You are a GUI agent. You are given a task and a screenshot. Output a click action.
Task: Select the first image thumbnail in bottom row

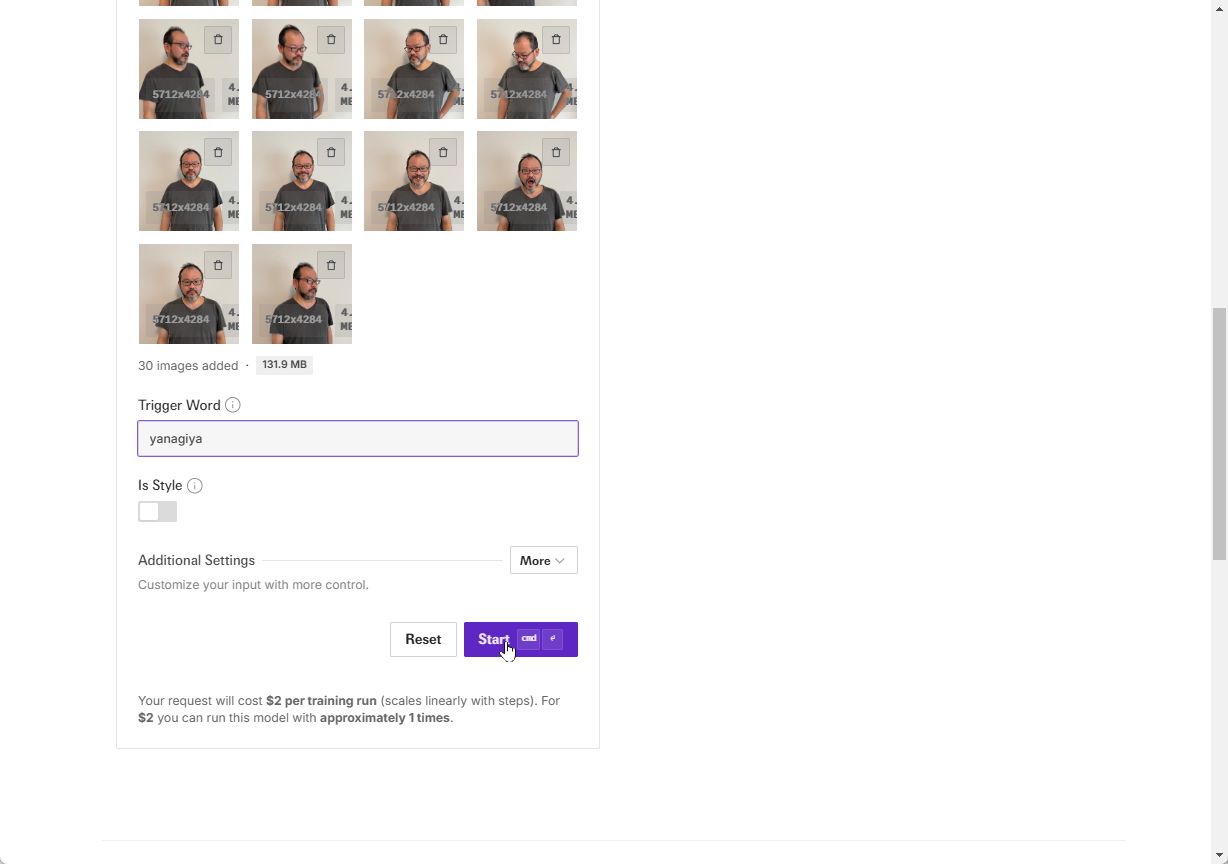click(x=180, y=300)
